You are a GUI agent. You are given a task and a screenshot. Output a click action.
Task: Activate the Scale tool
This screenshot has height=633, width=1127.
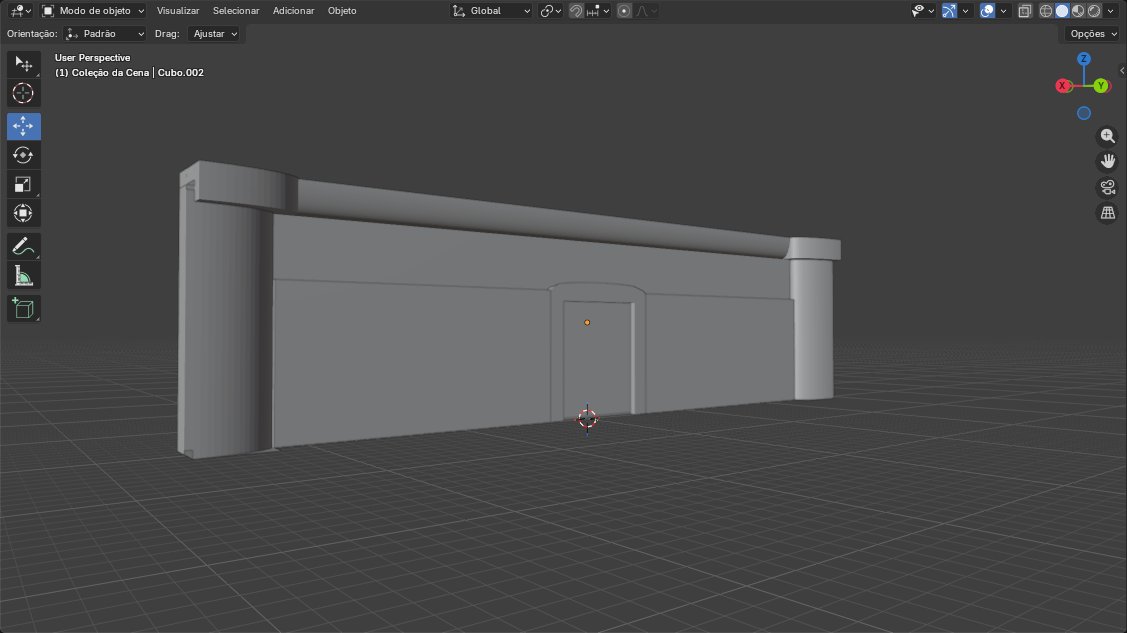pos(22,184)
